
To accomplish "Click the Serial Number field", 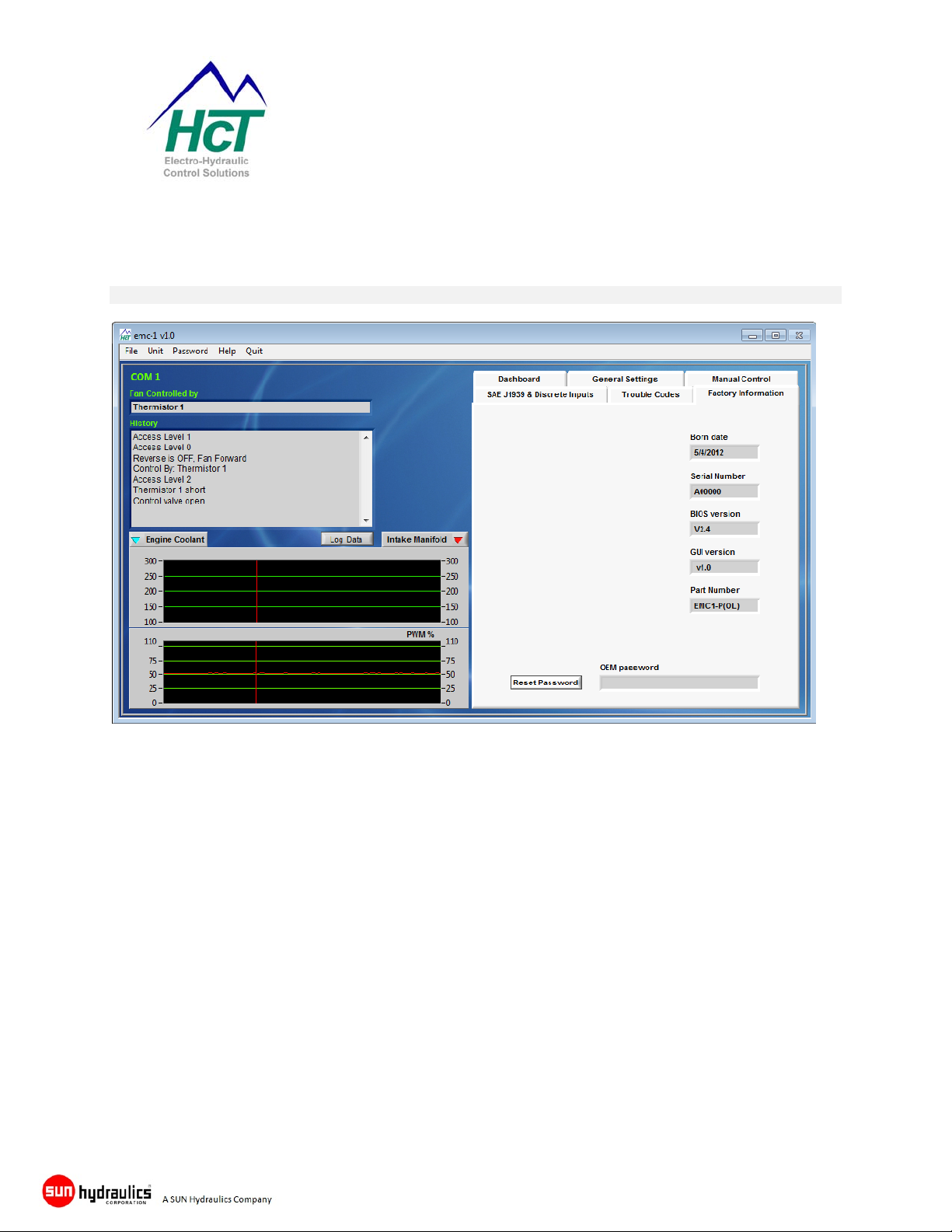I will point(724,491).
